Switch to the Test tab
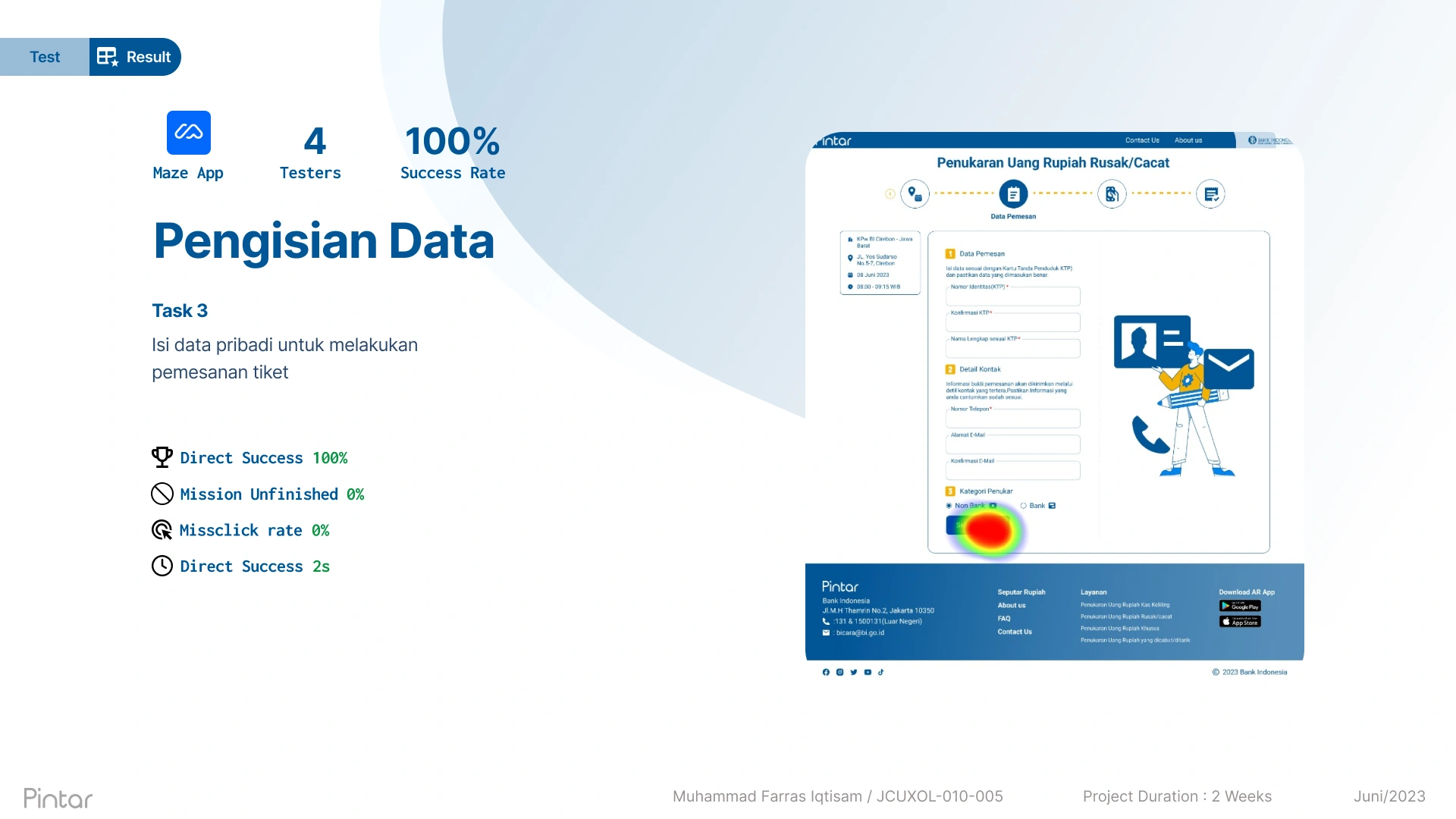The height and width of the screenshot is (819, 1456). pyautogui.click(x=45, y=57)
